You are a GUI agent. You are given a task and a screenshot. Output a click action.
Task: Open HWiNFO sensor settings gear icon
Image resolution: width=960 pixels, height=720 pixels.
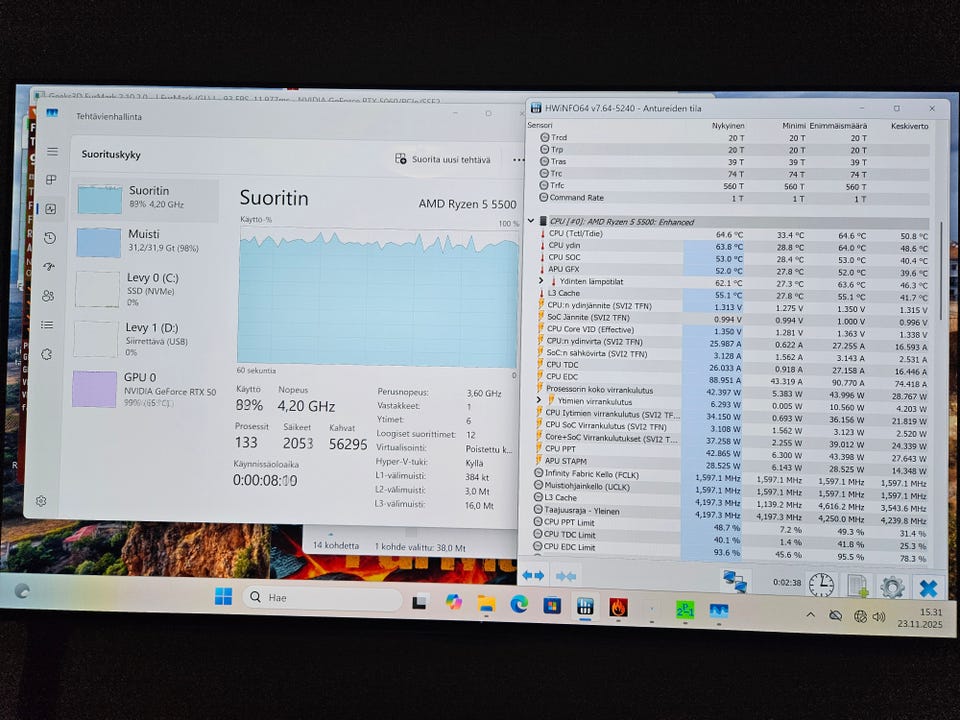(x=892, y=588)
